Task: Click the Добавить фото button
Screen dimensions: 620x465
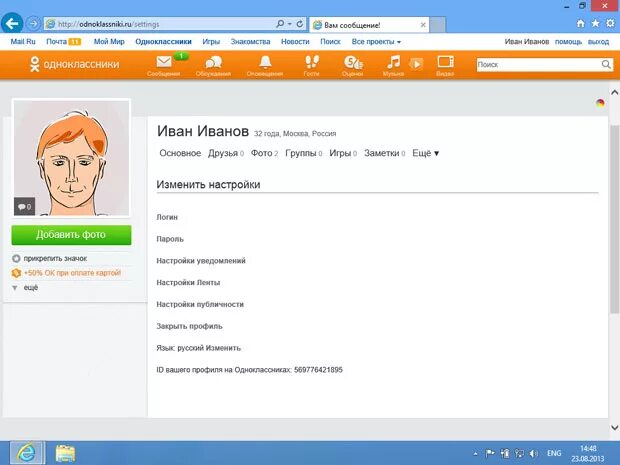Action: pyautogui.click(x=71, y=235)
